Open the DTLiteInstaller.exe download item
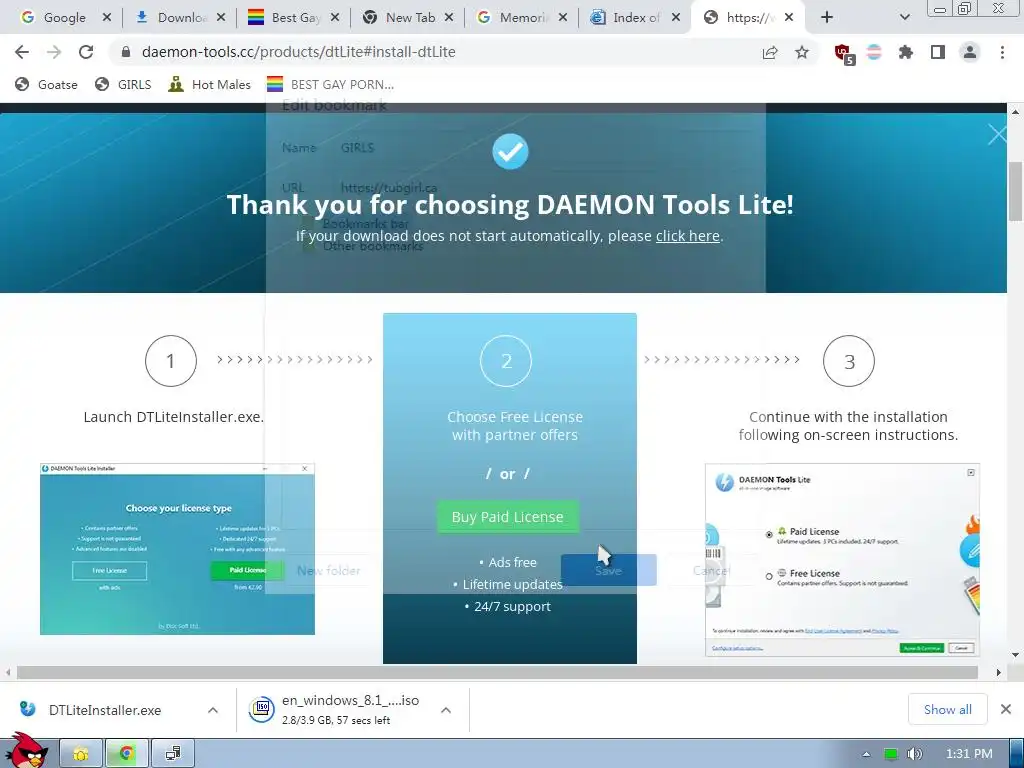Screen dimensions: 1024x768 click(104, 710)
